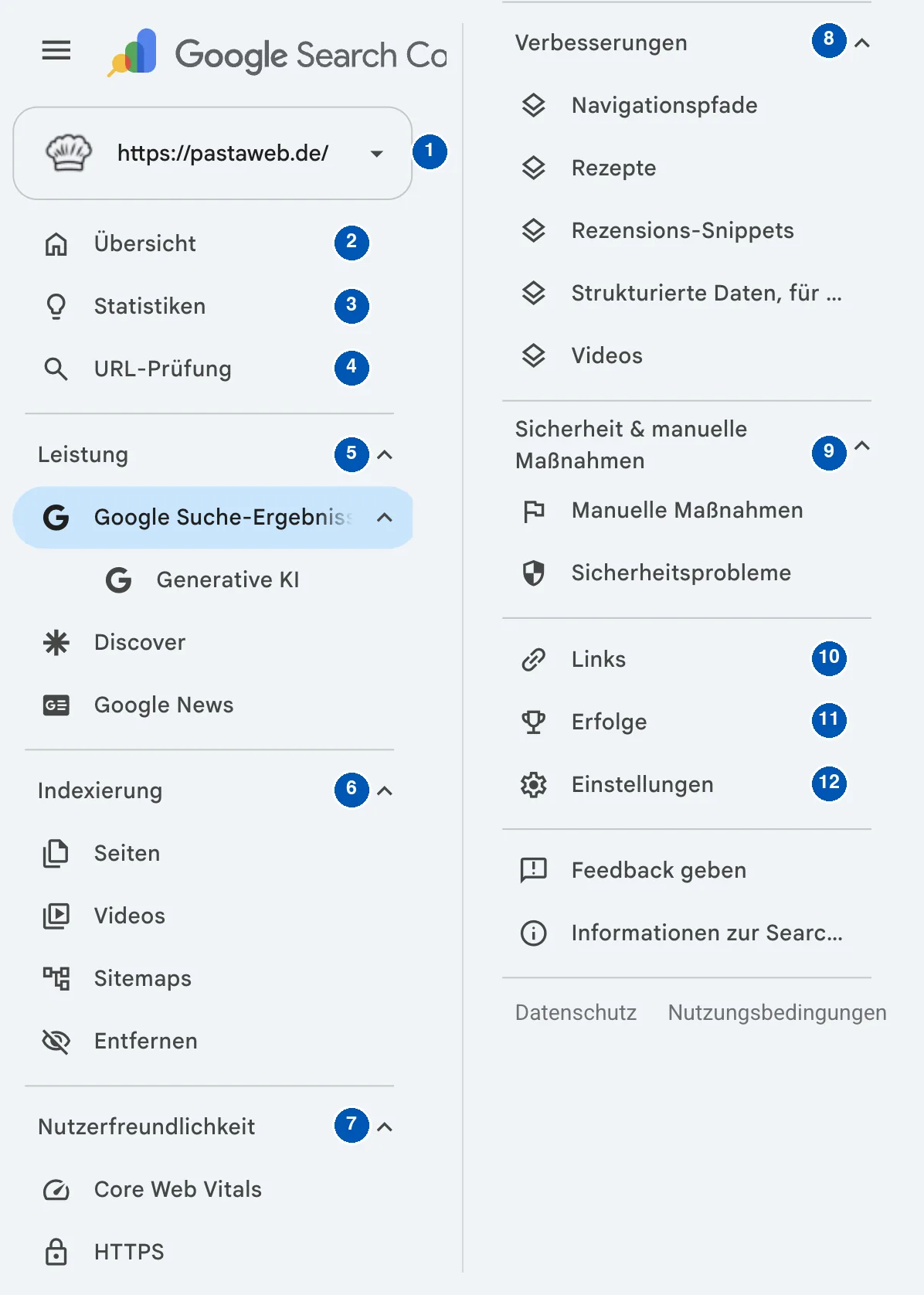Image resolution: width=924 pixels, height=1295 pixels.
Task: Click the Sitemaps tree icon
Action: tap(56, 978)
